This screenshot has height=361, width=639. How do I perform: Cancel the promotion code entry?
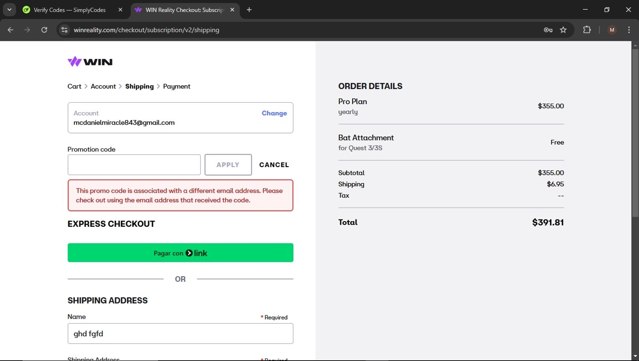pyautogui.click(x=274, y=165)
